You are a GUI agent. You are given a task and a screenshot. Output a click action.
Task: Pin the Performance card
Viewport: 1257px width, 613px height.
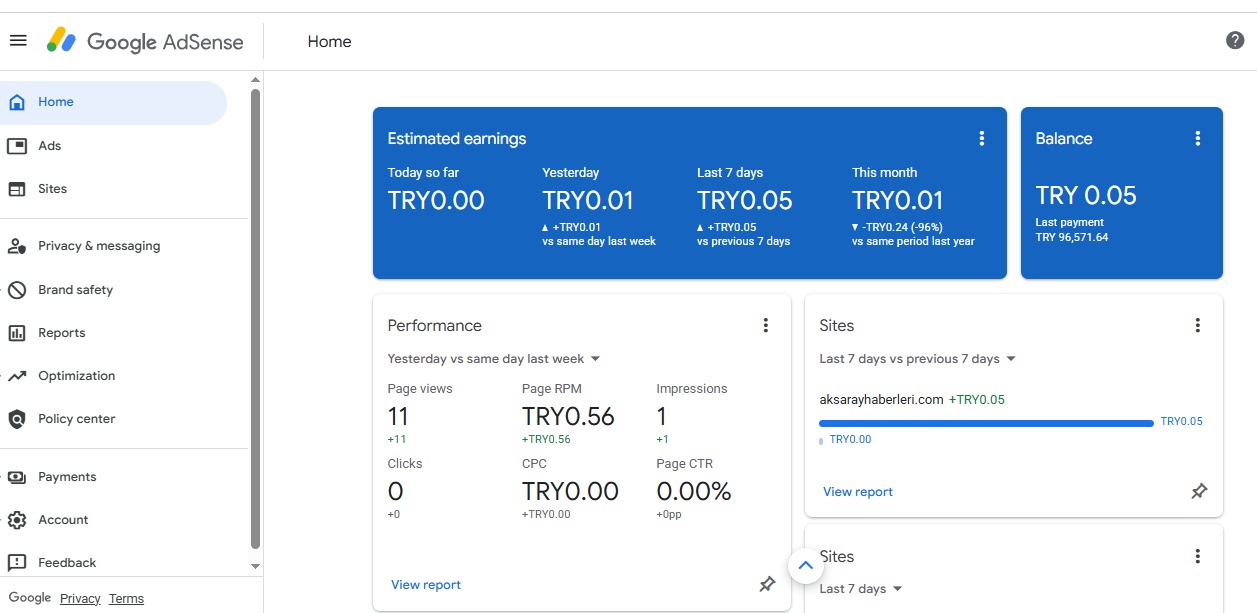767,584
